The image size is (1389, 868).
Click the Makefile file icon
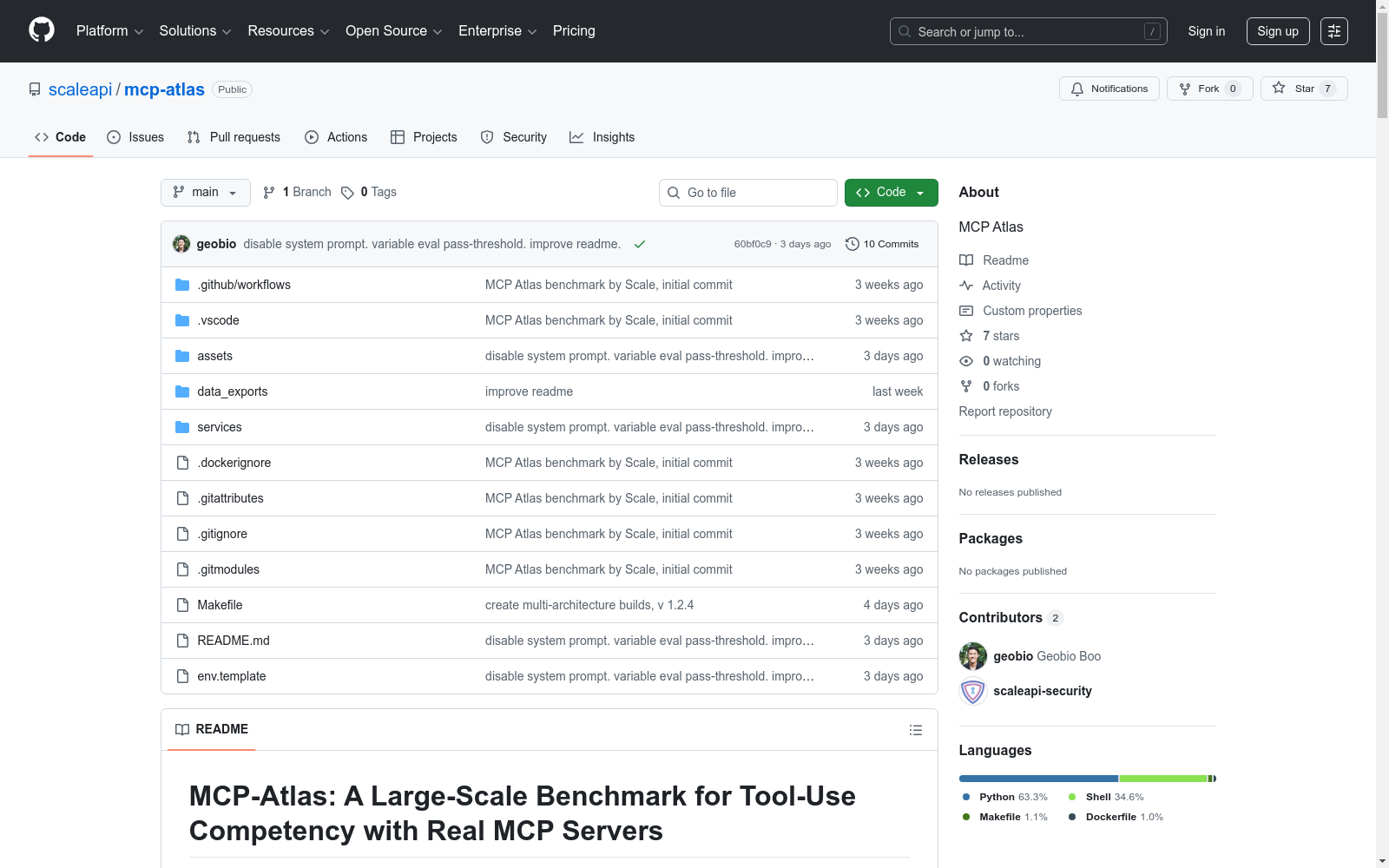(182, 605)
